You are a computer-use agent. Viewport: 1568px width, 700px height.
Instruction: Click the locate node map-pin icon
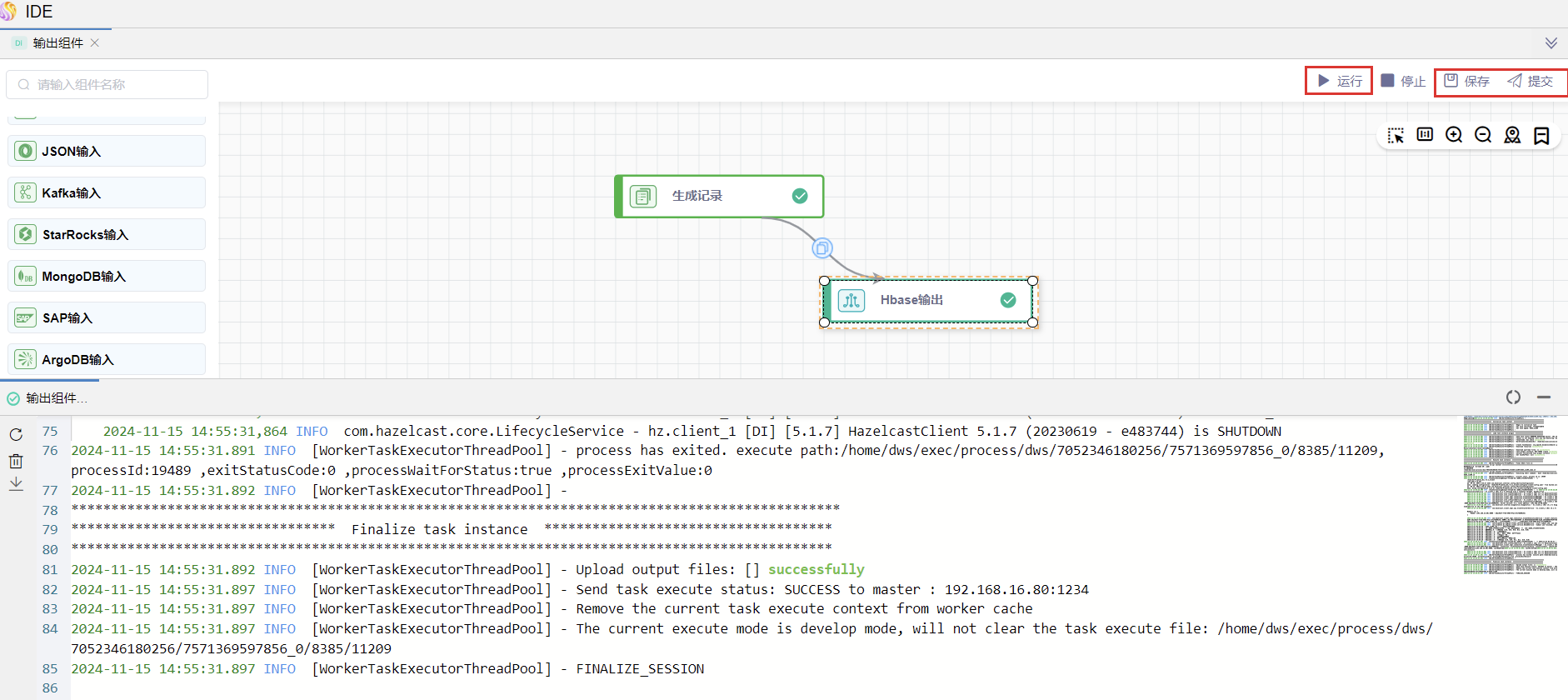(x=1512, y=135)
